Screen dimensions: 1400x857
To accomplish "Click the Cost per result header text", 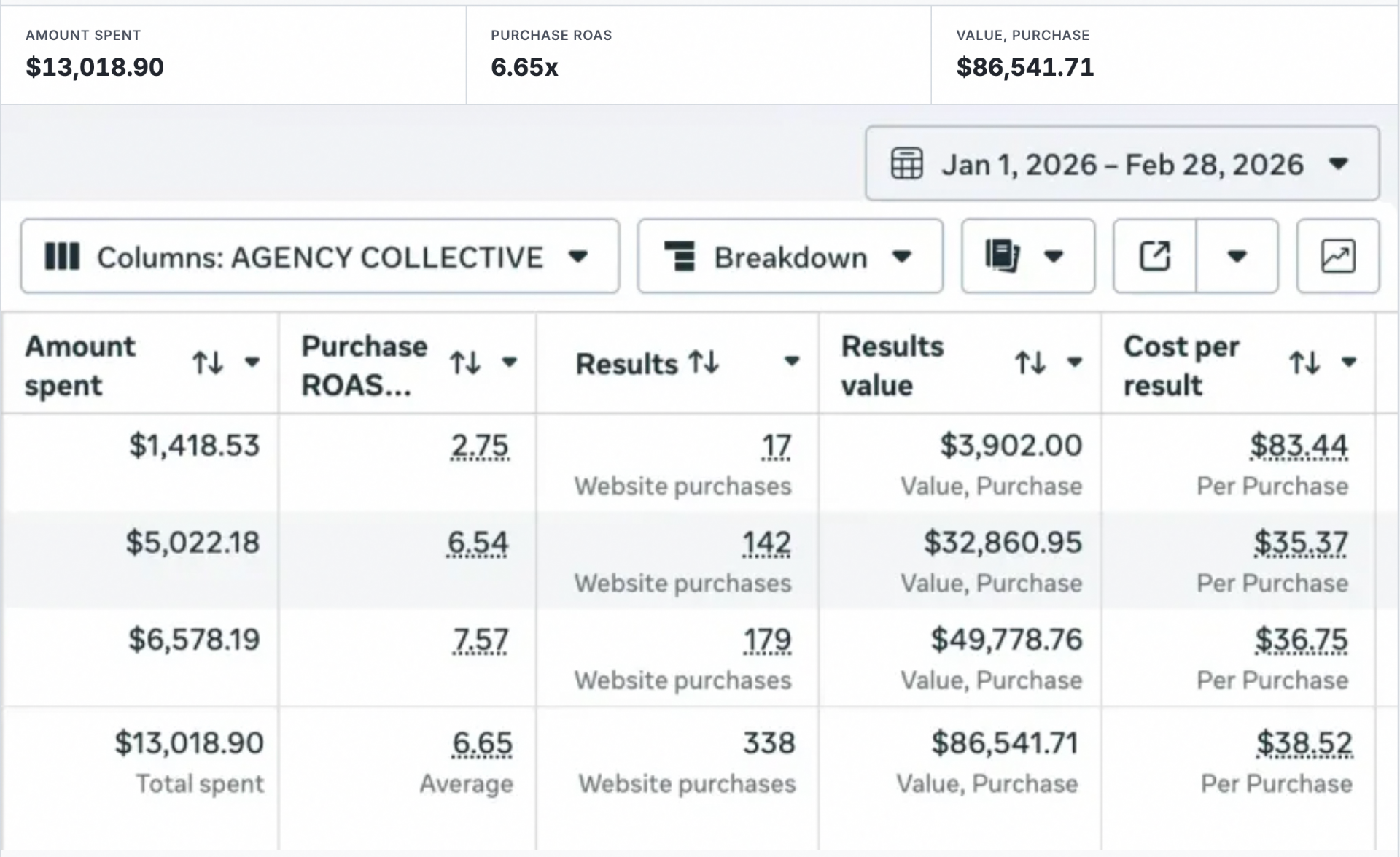I will coord(1181,365).
